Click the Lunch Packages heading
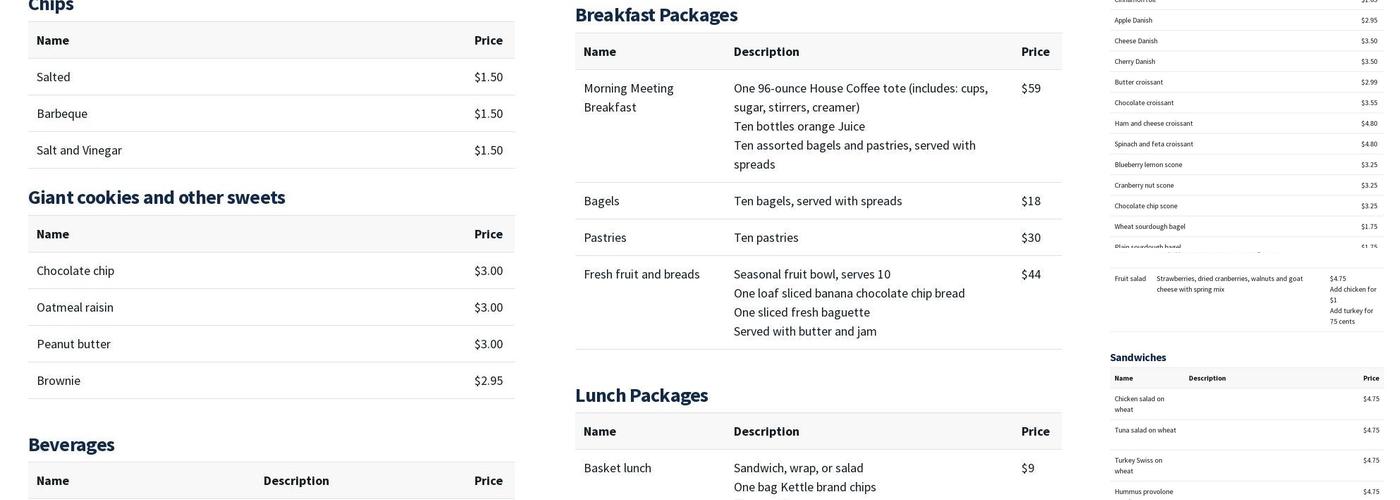 click(641, 395)
